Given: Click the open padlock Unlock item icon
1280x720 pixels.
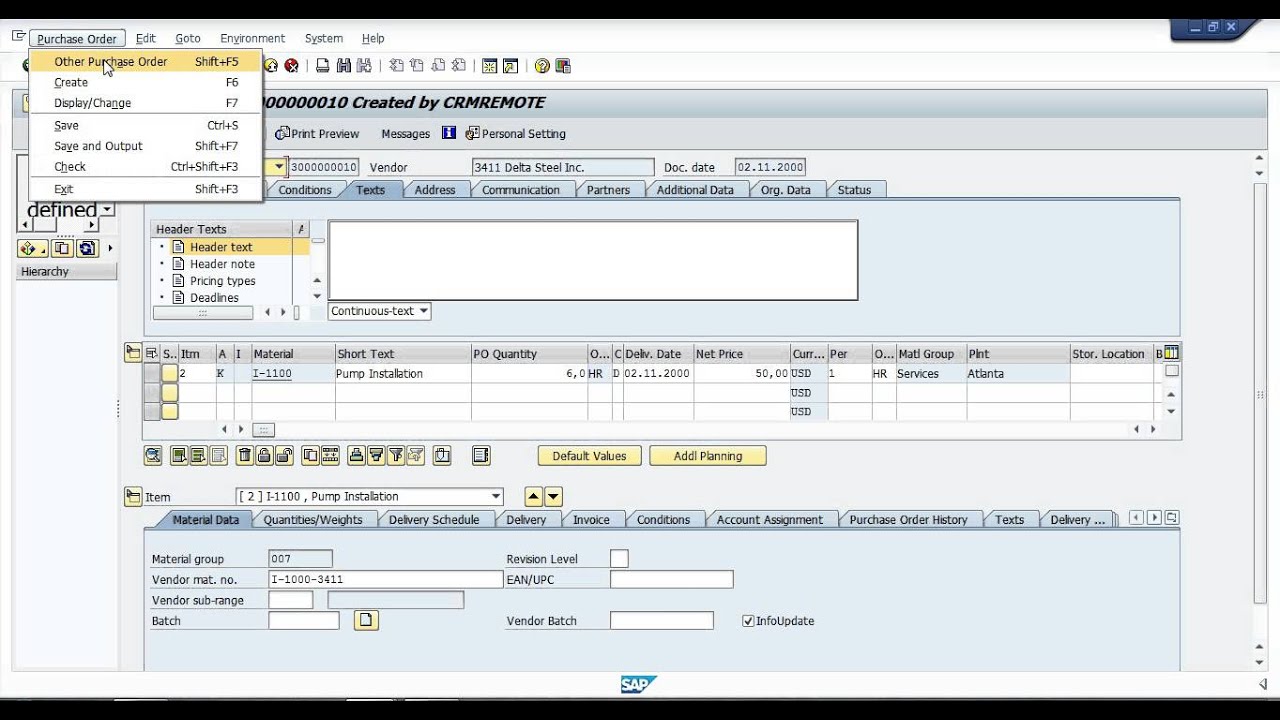Looking at the screenshot, I should (x=284, y=456).
